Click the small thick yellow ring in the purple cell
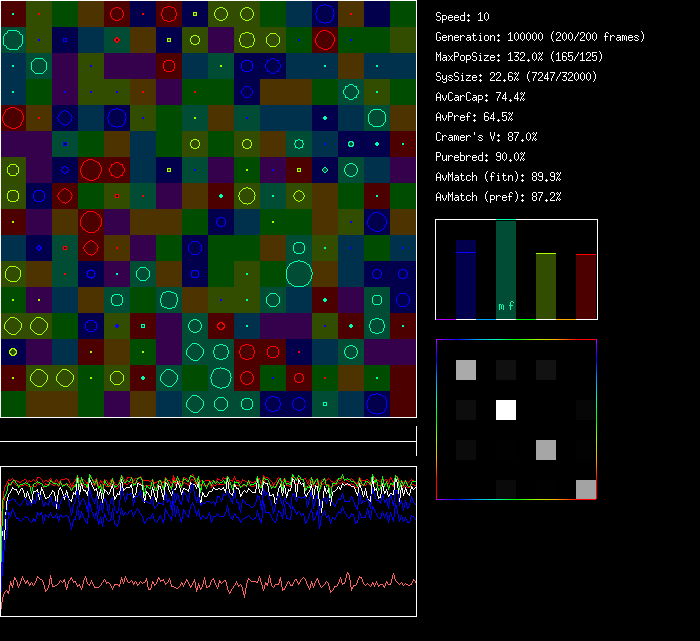Screen dimensions: 700x641 (x=13, y=352)
